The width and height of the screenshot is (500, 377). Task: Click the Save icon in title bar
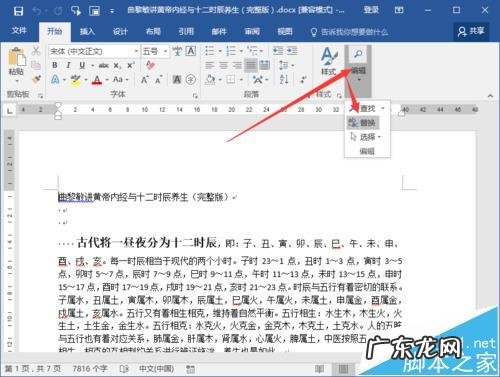18,11
